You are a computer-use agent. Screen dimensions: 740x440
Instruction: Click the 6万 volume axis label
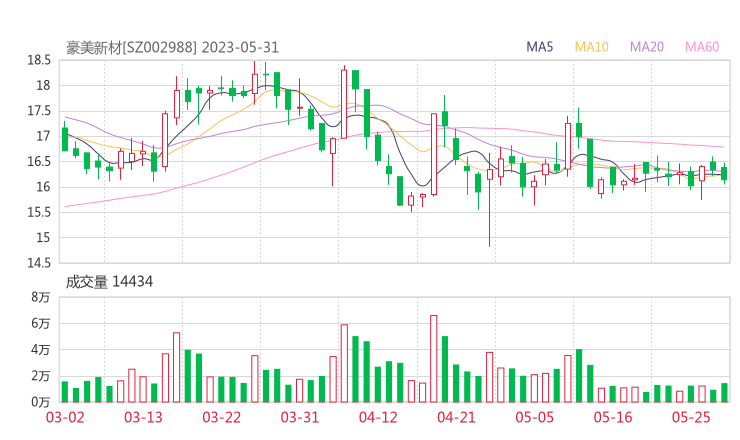point(41,323)
